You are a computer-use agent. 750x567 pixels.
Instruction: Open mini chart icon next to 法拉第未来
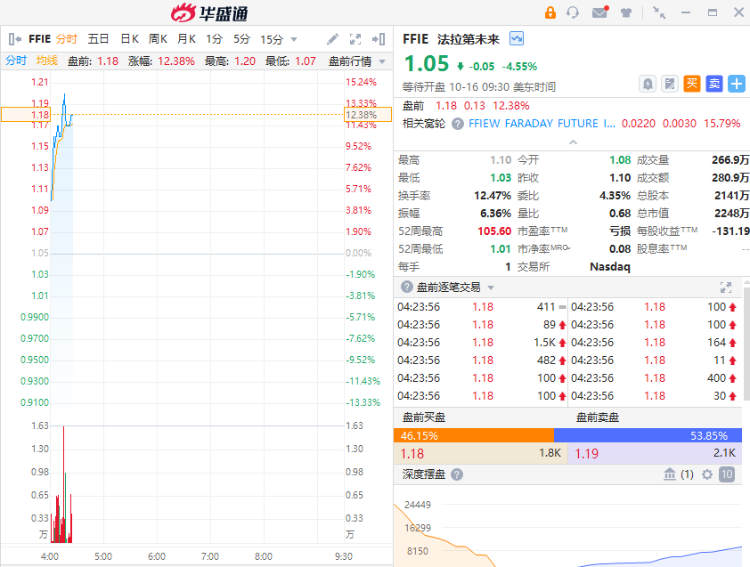click(517, 38)
